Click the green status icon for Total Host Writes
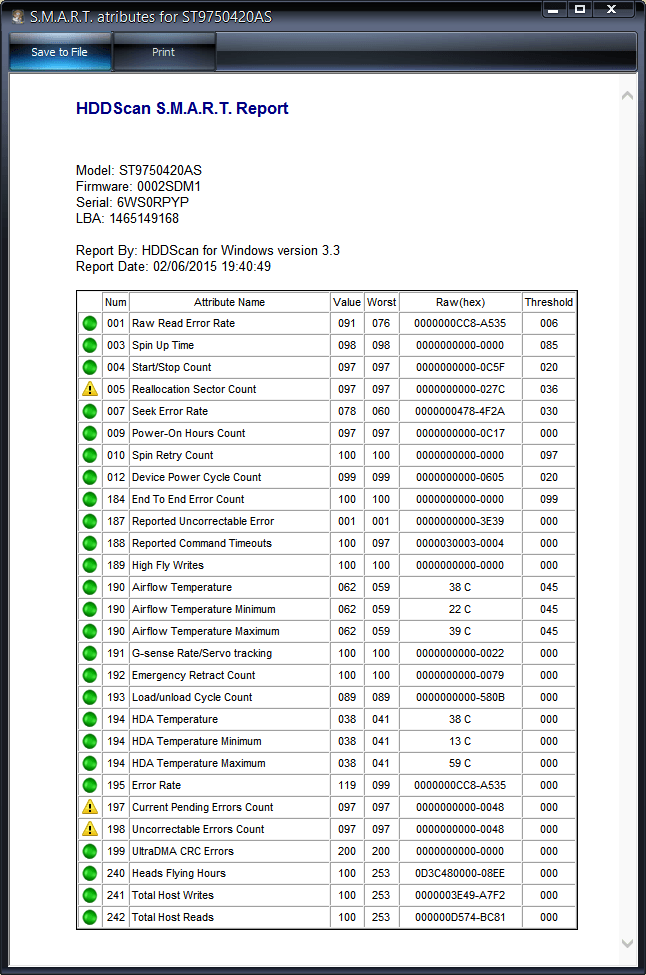This screenshot has width=646, height=975. coord(90,895)
